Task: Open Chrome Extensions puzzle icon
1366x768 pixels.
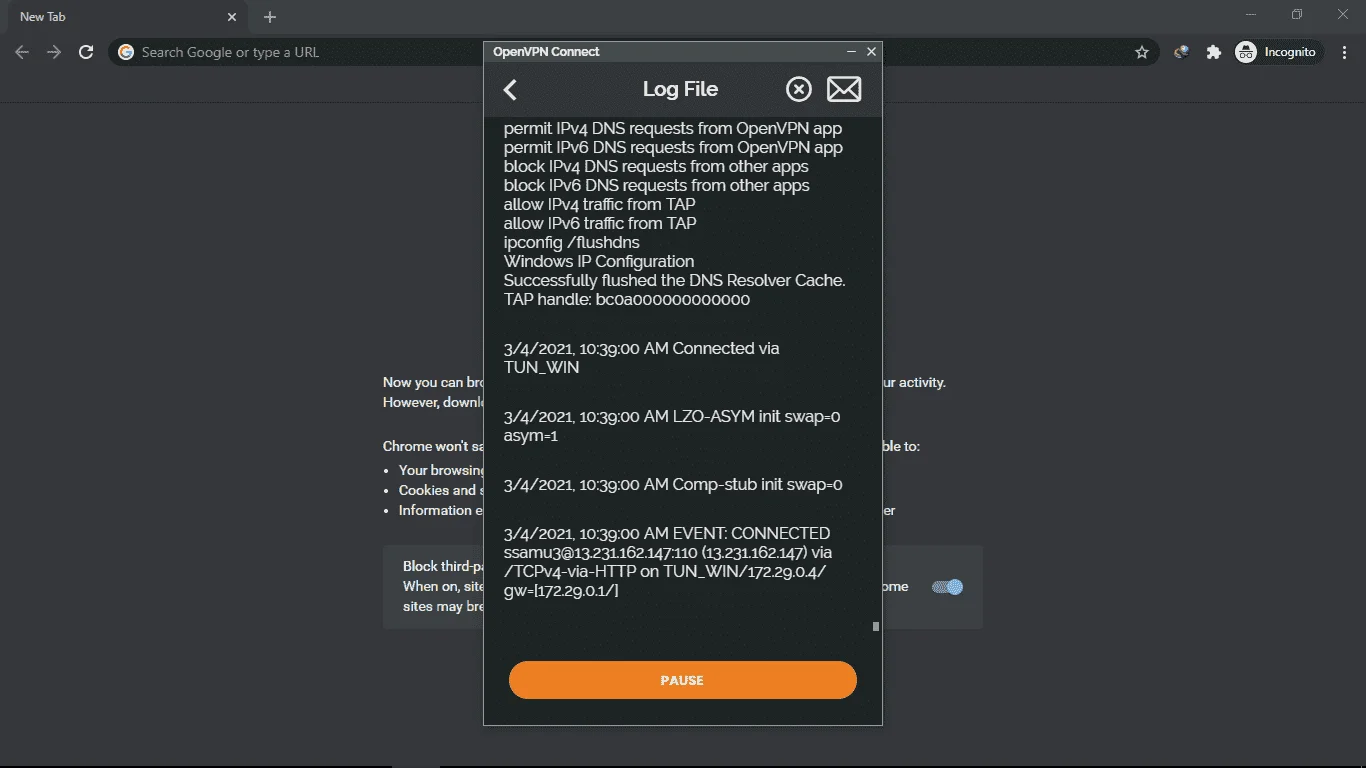Action: [x=1214, y=52]
